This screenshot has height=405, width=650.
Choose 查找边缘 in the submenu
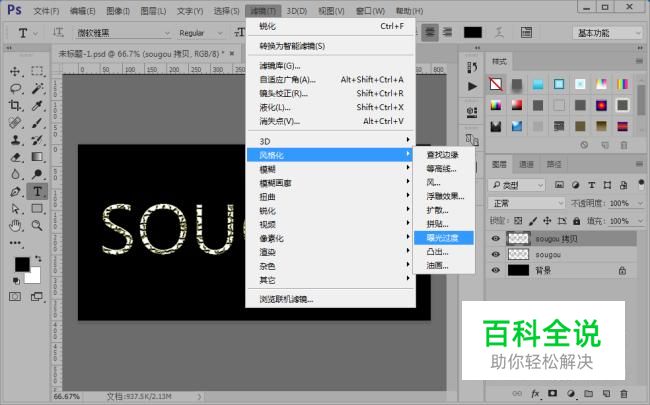point(444,155)
